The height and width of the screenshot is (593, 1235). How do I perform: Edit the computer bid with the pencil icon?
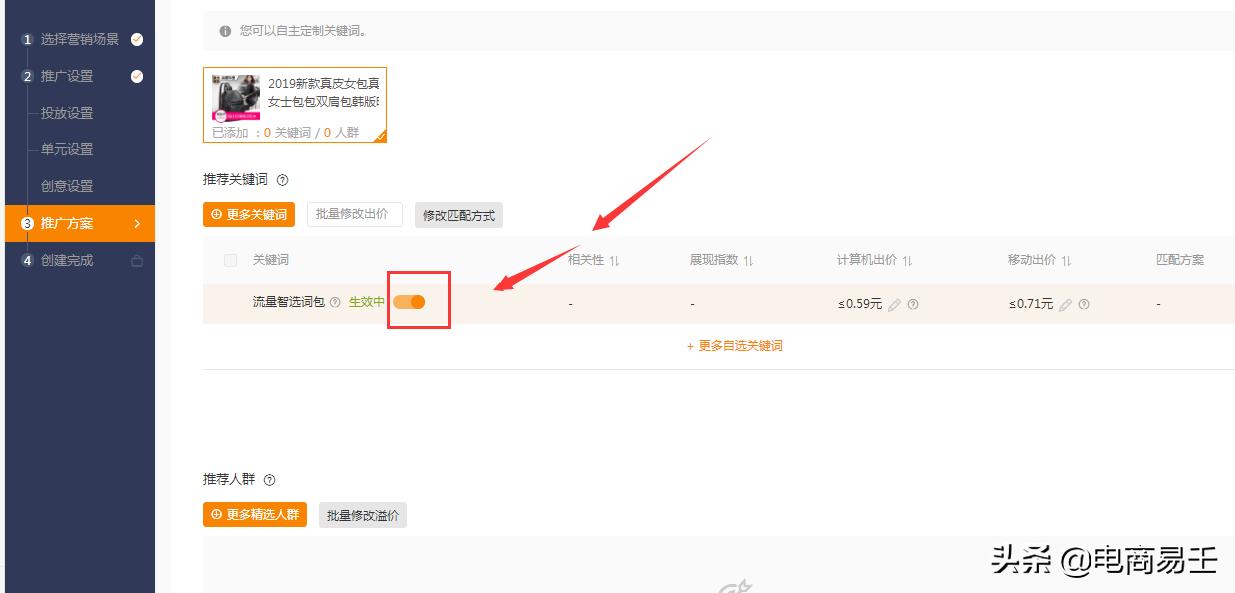pyautogui.click(x=895, y=303)
